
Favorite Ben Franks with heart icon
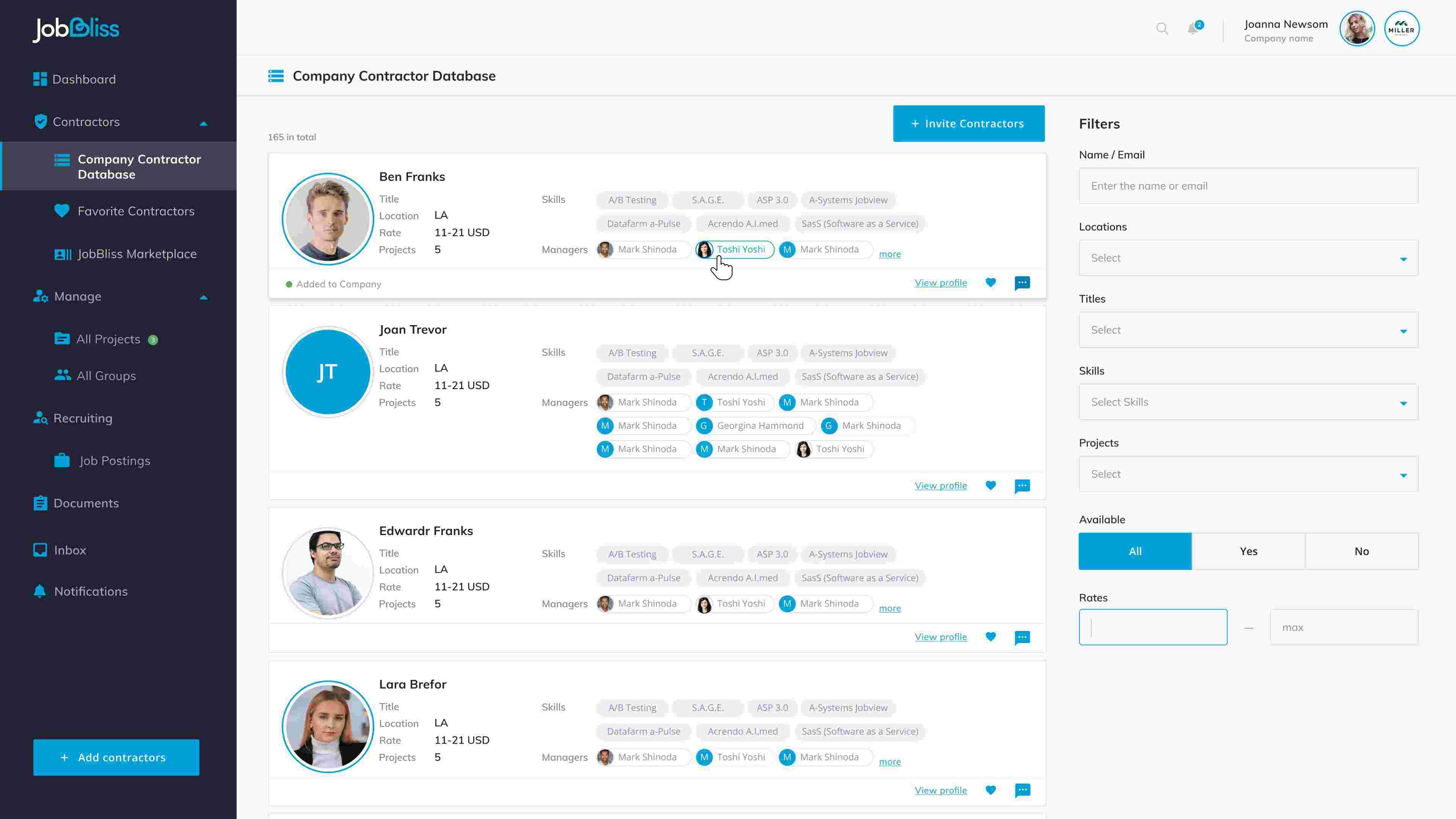(x=990, y=282)
